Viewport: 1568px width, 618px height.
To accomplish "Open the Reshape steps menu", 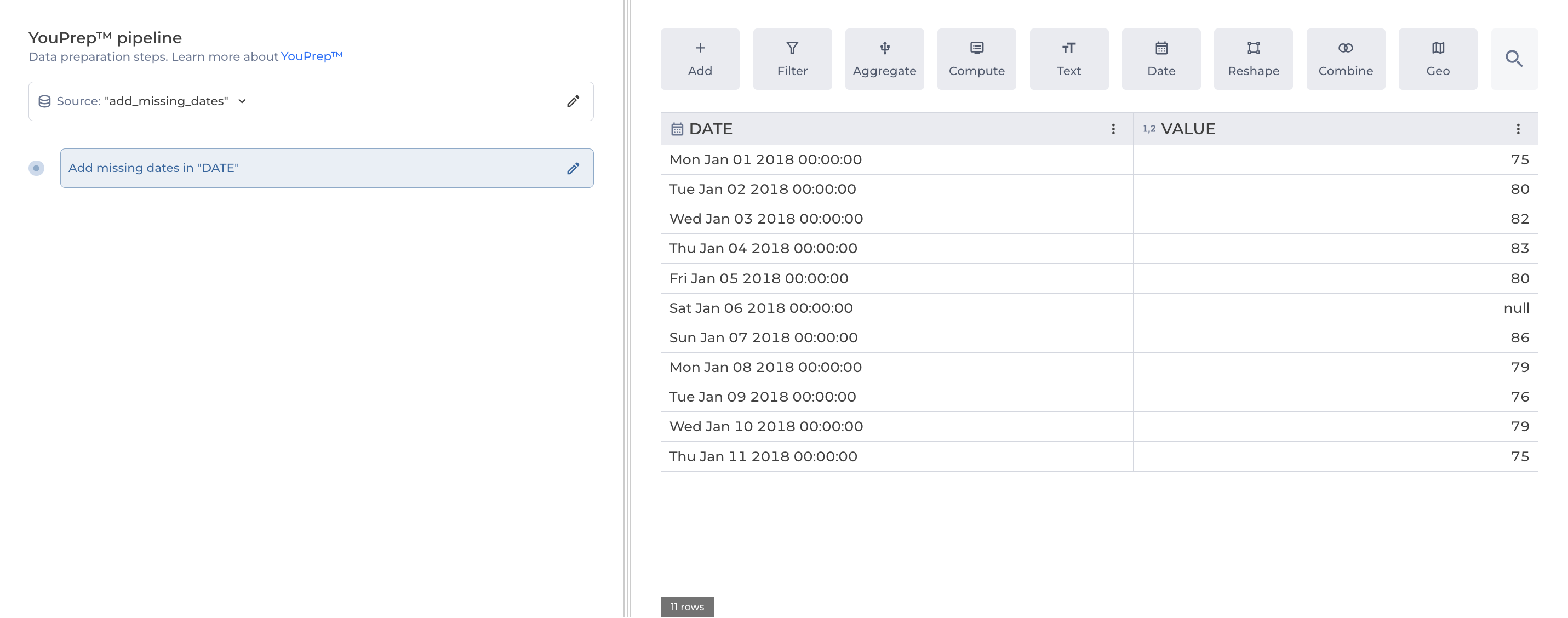I will pyautogui.click(x=1252, y=59).
